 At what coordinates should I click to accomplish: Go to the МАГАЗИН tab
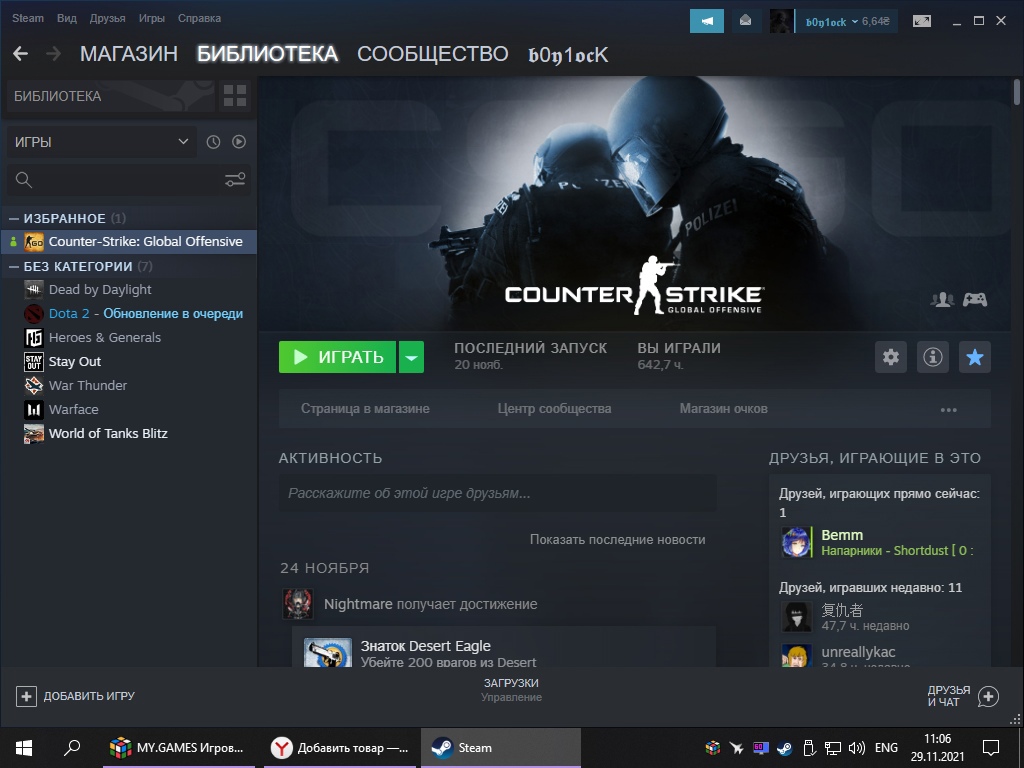(x=129, y=54)
